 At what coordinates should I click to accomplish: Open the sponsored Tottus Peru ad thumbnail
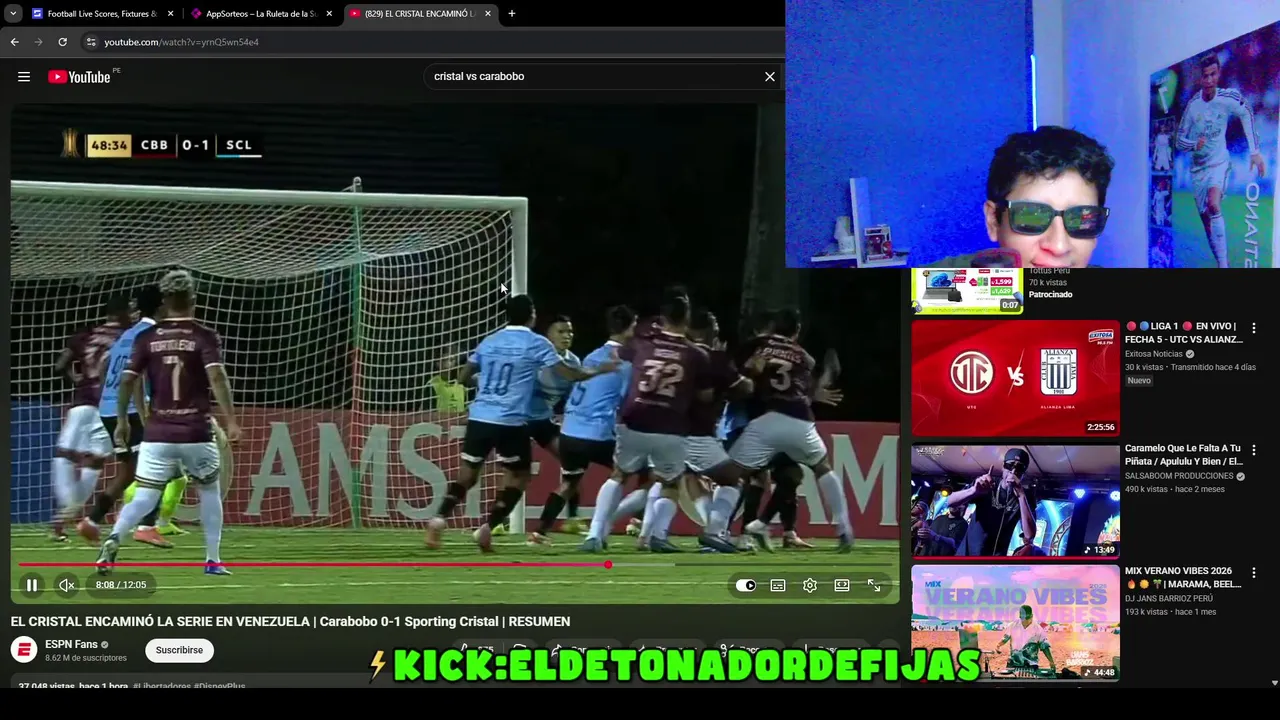967,291
